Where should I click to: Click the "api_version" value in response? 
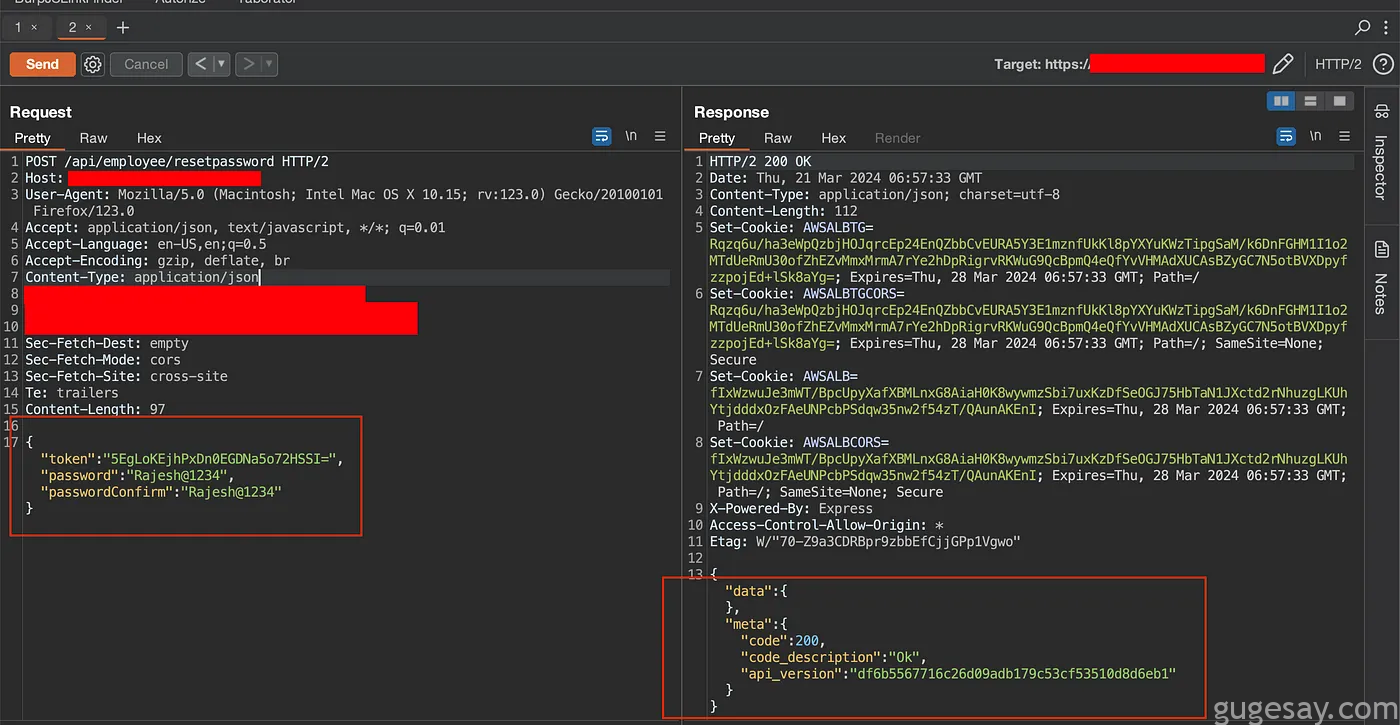pyautogui.click(x=1014, y=674)
